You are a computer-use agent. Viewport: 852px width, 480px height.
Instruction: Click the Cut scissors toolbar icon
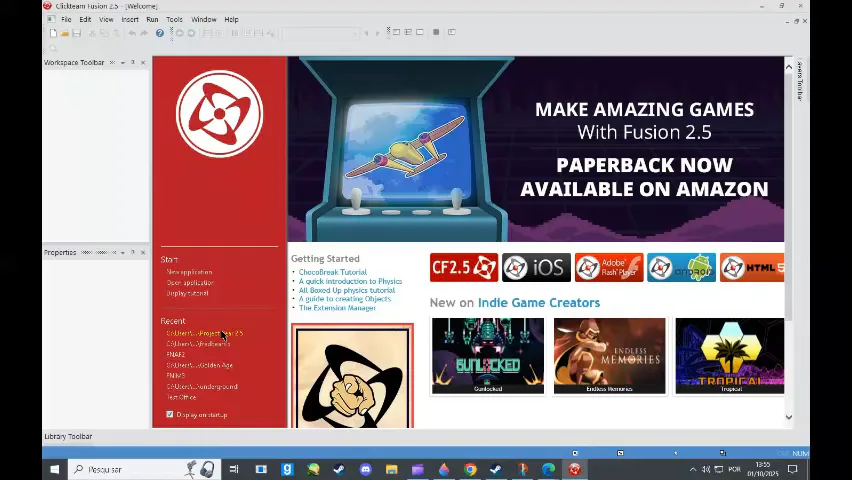92,33
